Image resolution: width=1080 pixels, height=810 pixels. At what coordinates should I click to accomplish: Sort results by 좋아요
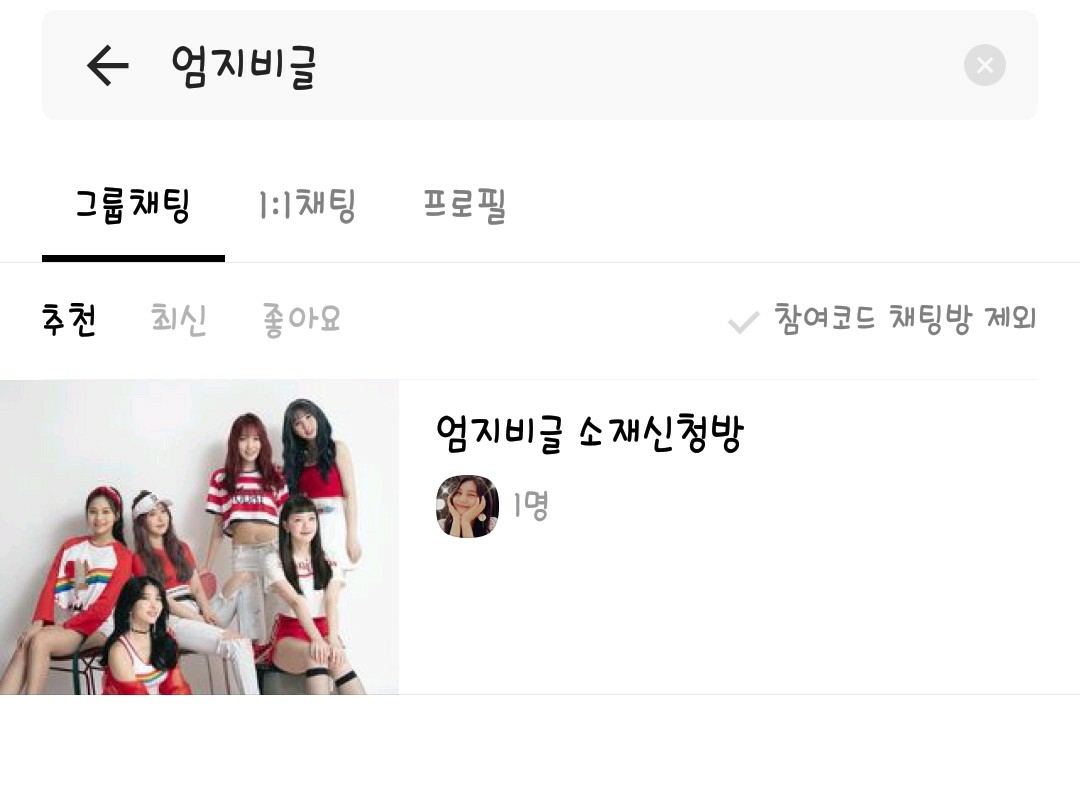point(302,320)
